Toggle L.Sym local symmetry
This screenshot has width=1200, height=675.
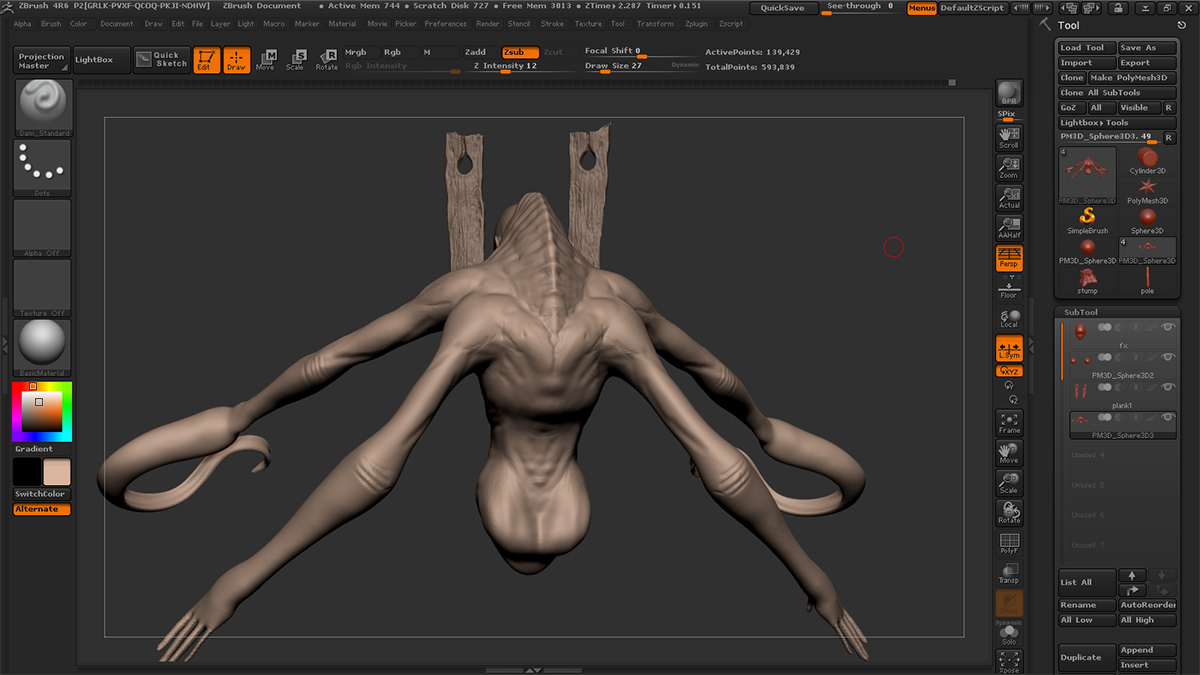coord(1009,349)
